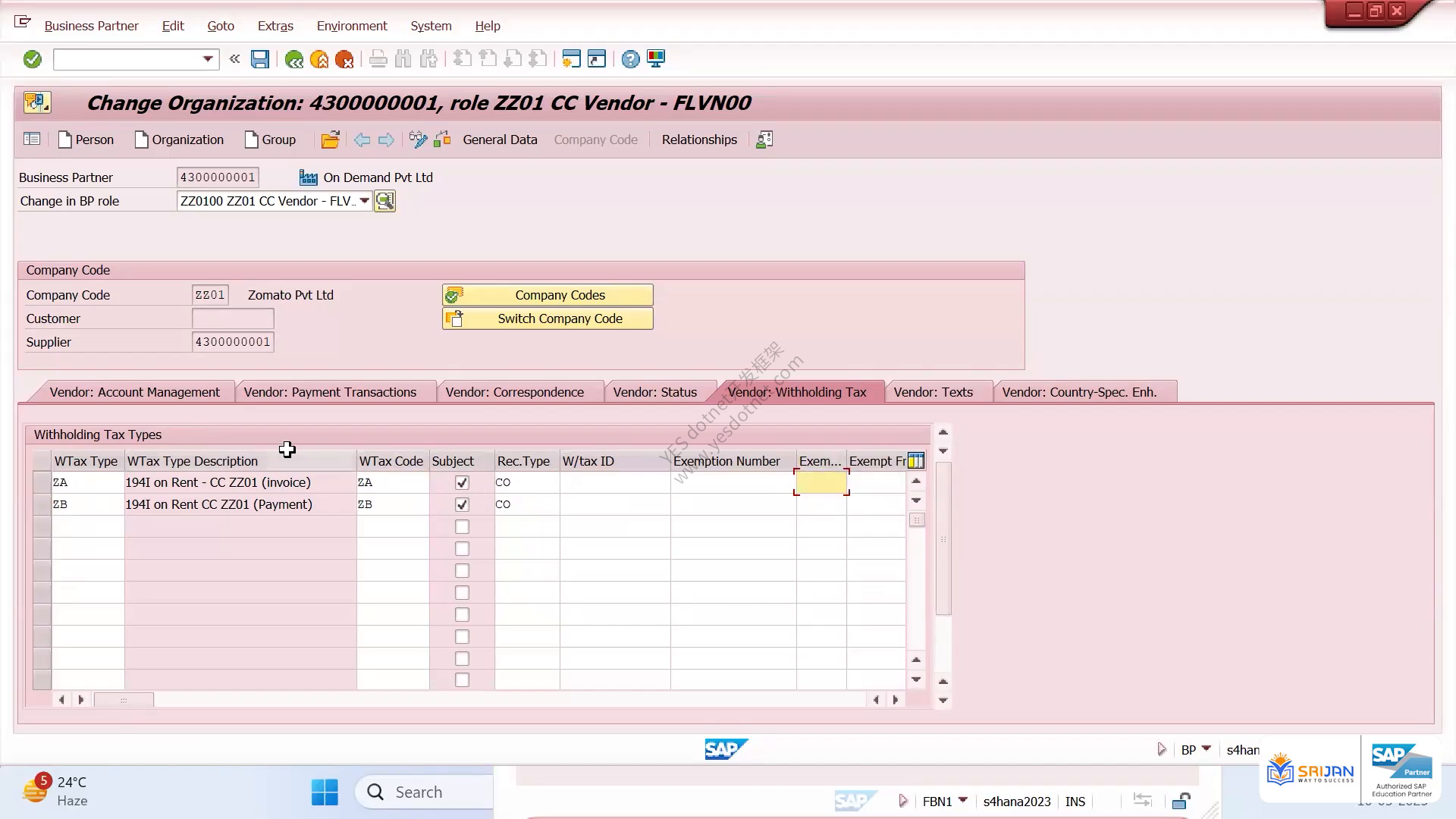Viewport: 1456px width, 819px height.
Task: Click the Open BP folder icon
Action: [330, 140]
